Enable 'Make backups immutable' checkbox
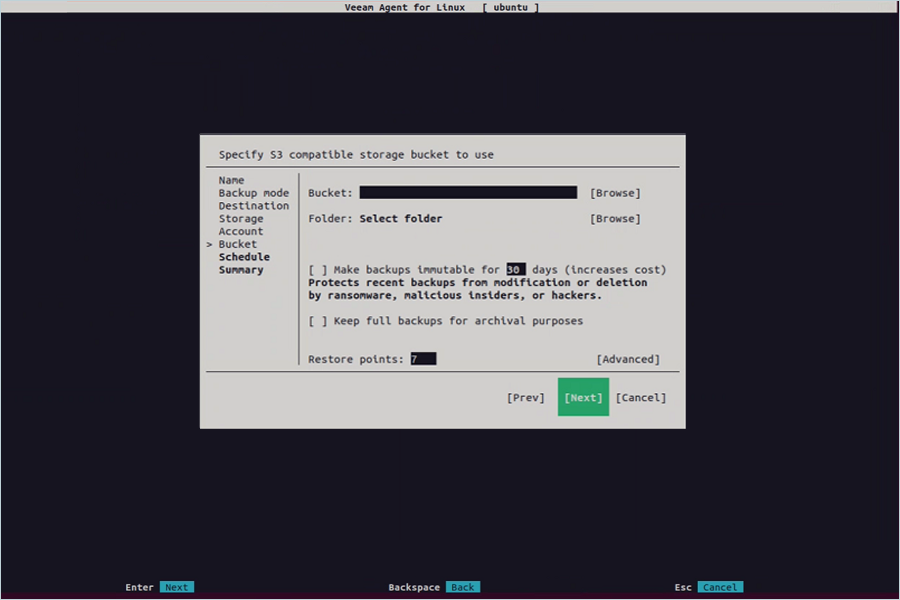The width and height of the screenshot is (900, 600). [x=317, y=270]
